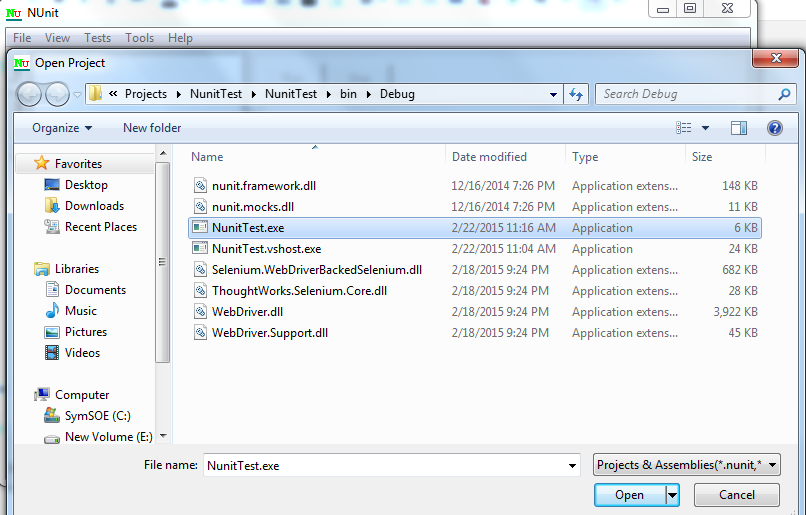Select the NunitTest.vshost.exe file name
The image size is (806, 515).
pos(266,249)
